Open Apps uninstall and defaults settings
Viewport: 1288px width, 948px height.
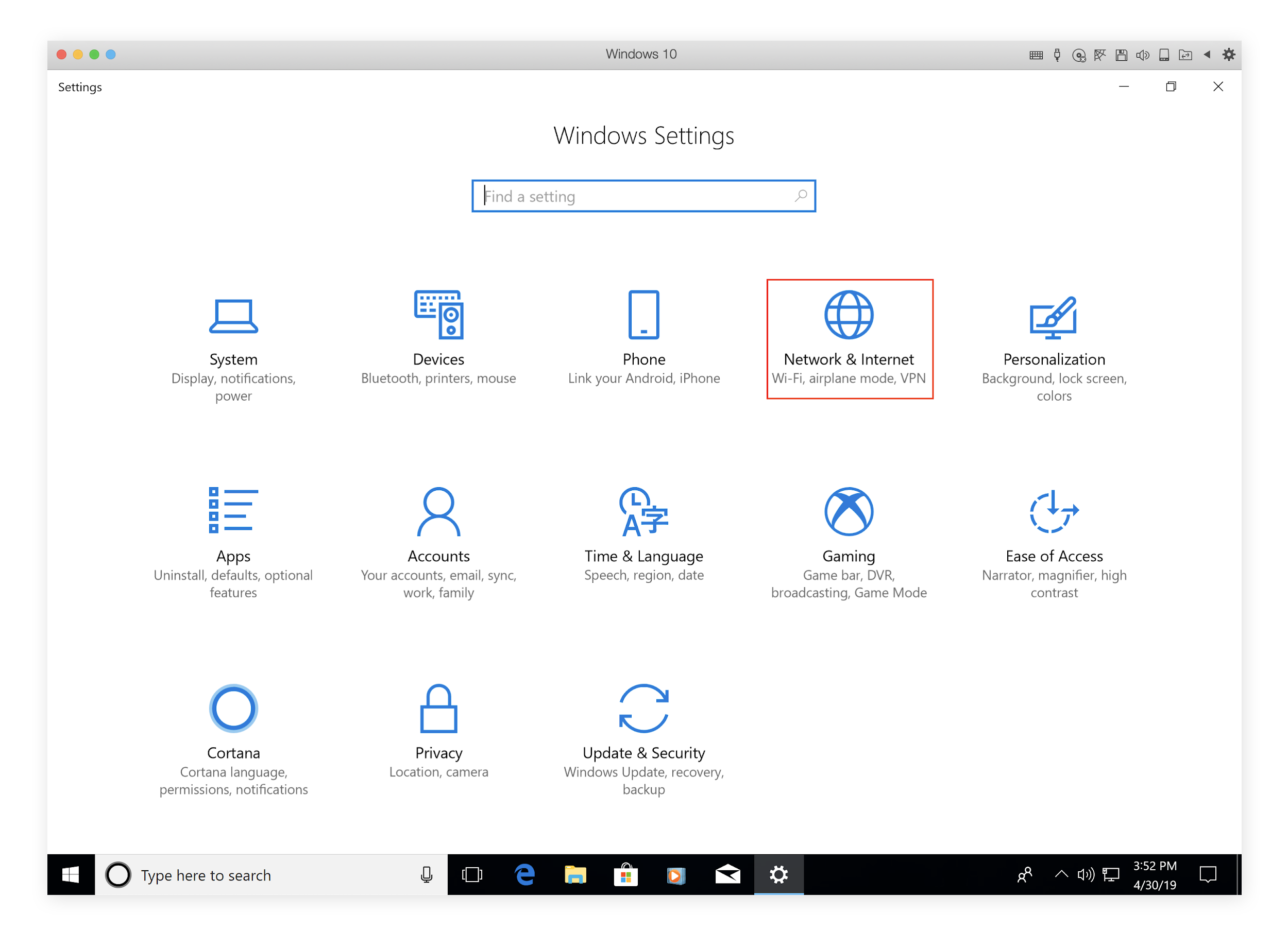[x=233, y=540]
